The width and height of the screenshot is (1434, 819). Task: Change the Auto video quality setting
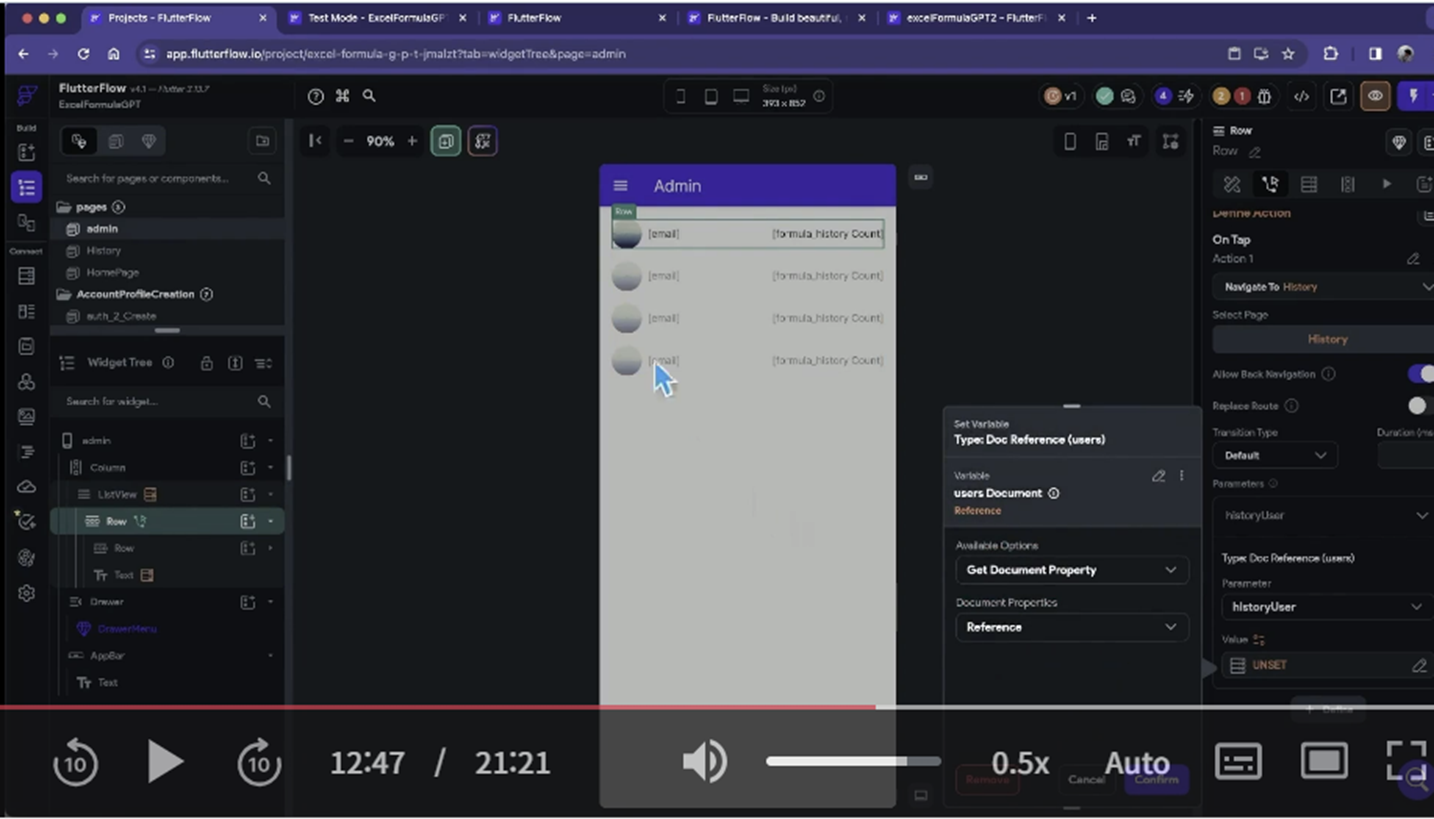click(1137, 764)
